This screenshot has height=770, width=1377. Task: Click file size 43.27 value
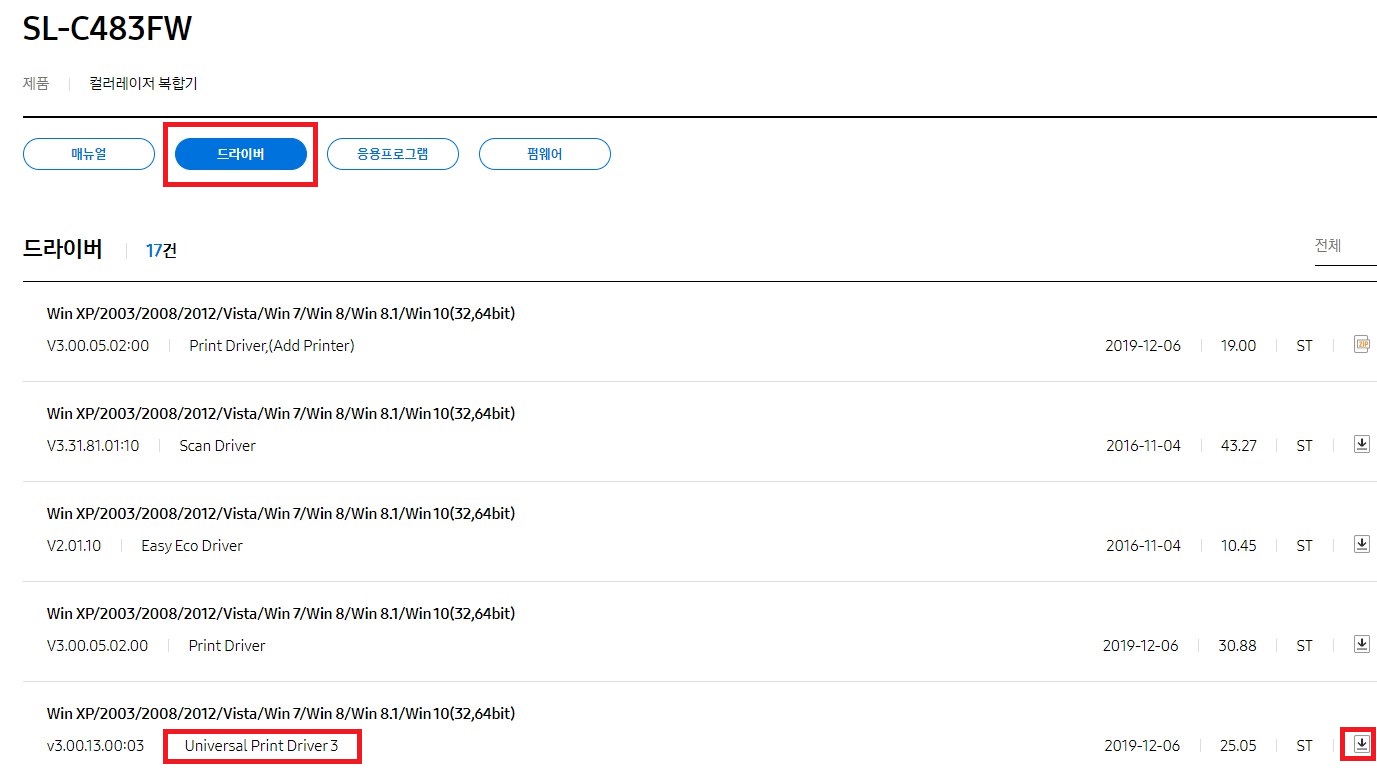(x=1239, y=446)
